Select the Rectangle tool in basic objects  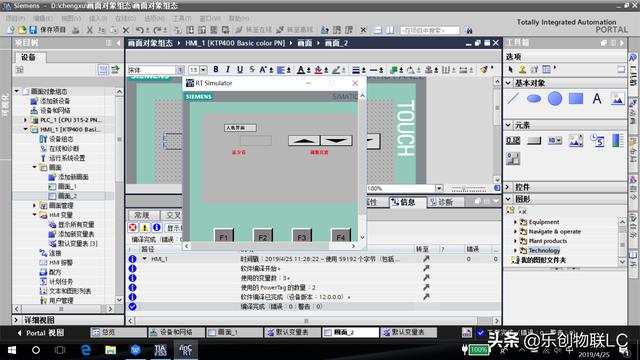576,98
